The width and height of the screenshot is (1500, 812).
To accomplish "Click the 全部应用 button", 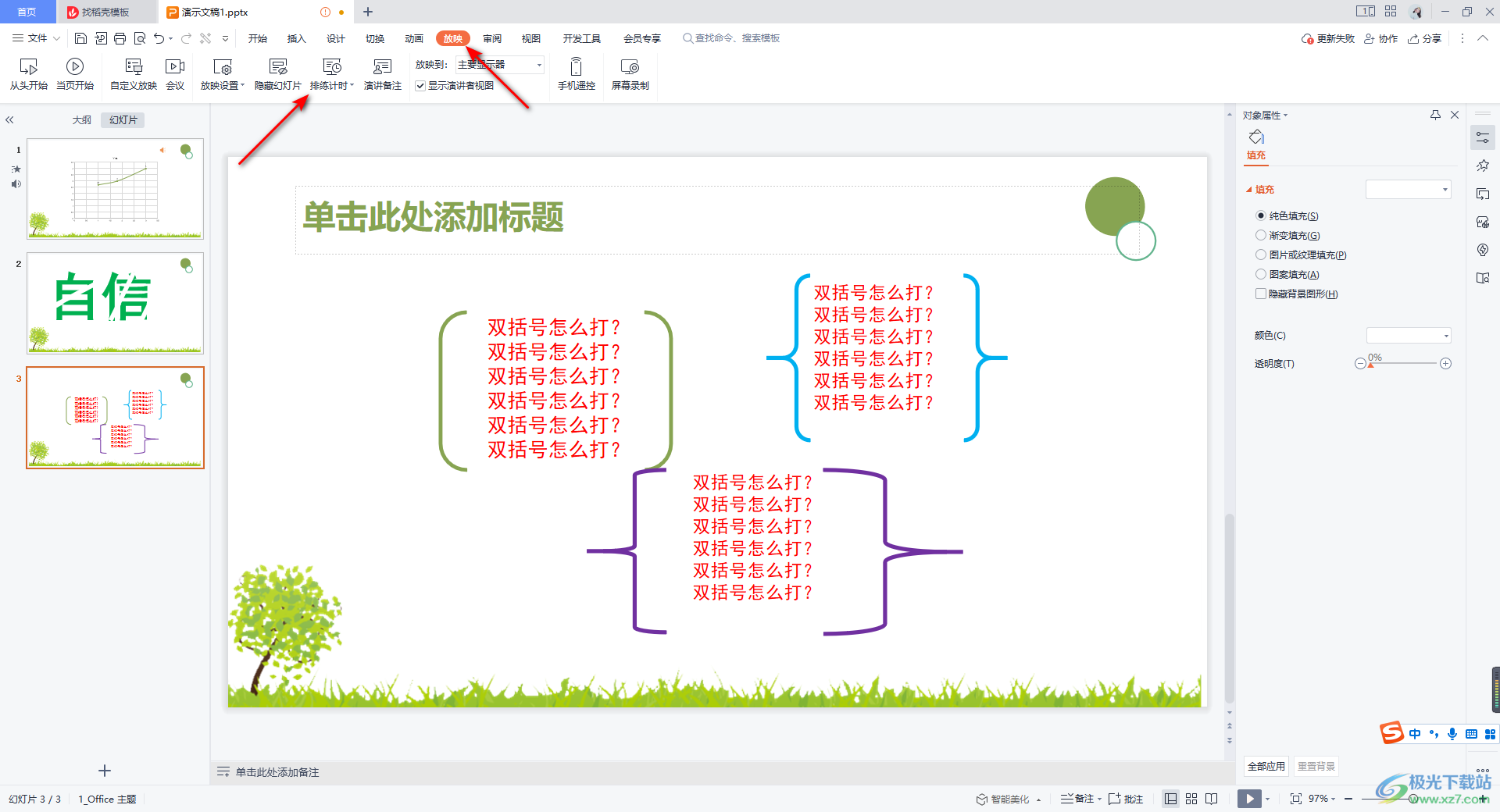I will [x=1266, y=766].
